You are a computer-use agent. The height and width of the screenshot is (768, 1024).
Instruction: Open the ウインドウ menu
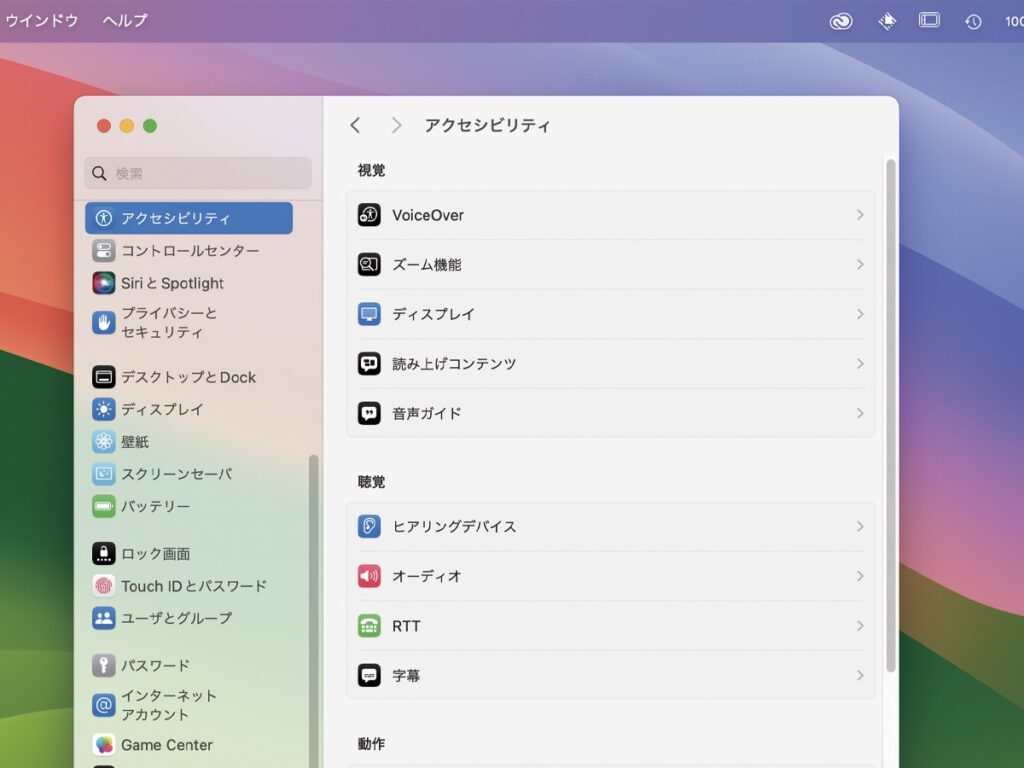coord(42,21)
